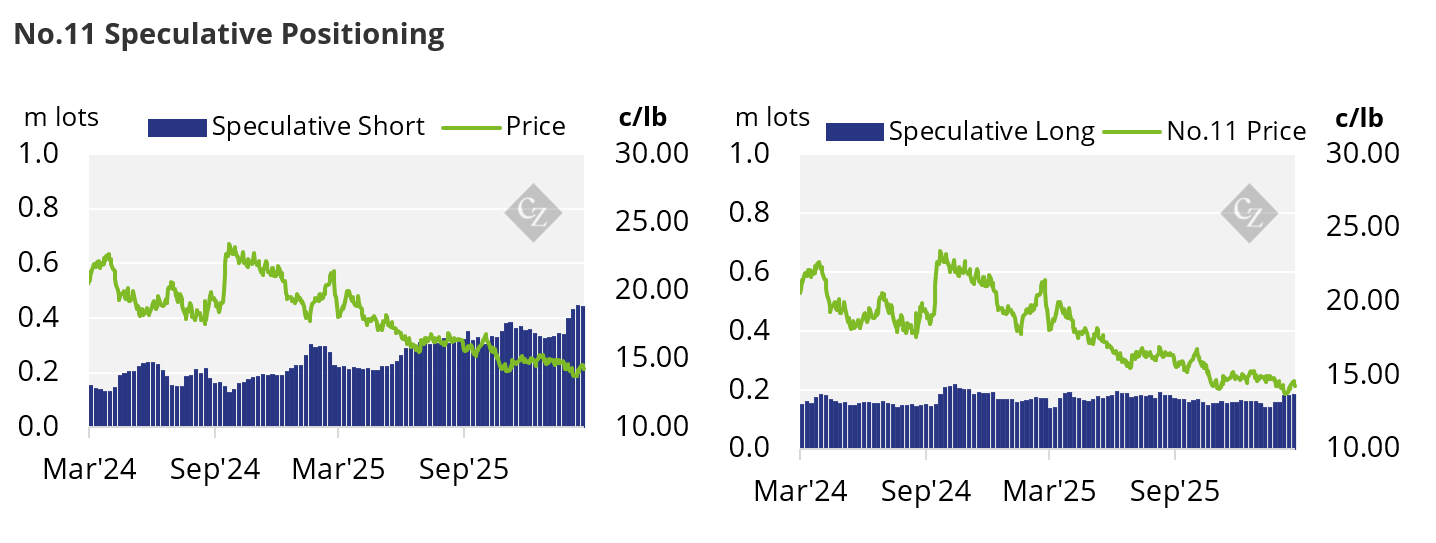Screen dimensions: 1436x543
Task: Click the green line marker in the left chart legend
Action: (x=469, y=127)
